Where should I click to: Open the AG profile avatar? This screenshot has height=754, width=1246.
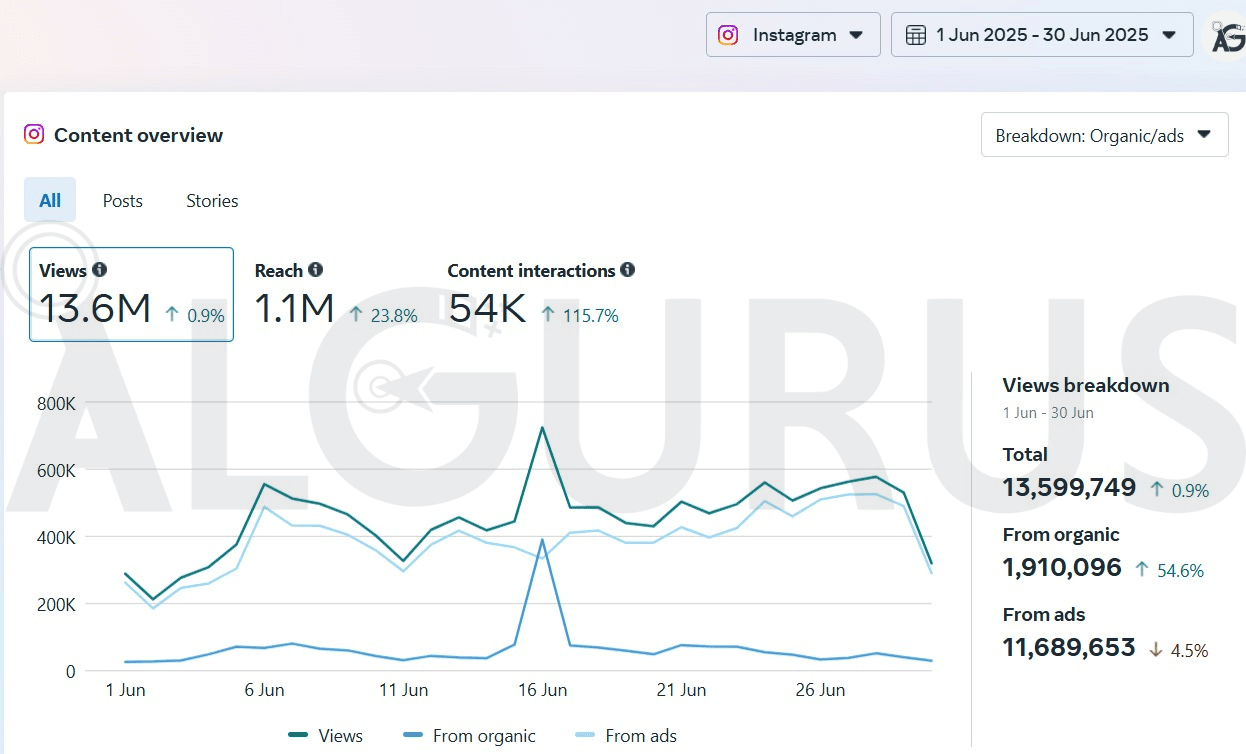click(x=1226, y=37)
